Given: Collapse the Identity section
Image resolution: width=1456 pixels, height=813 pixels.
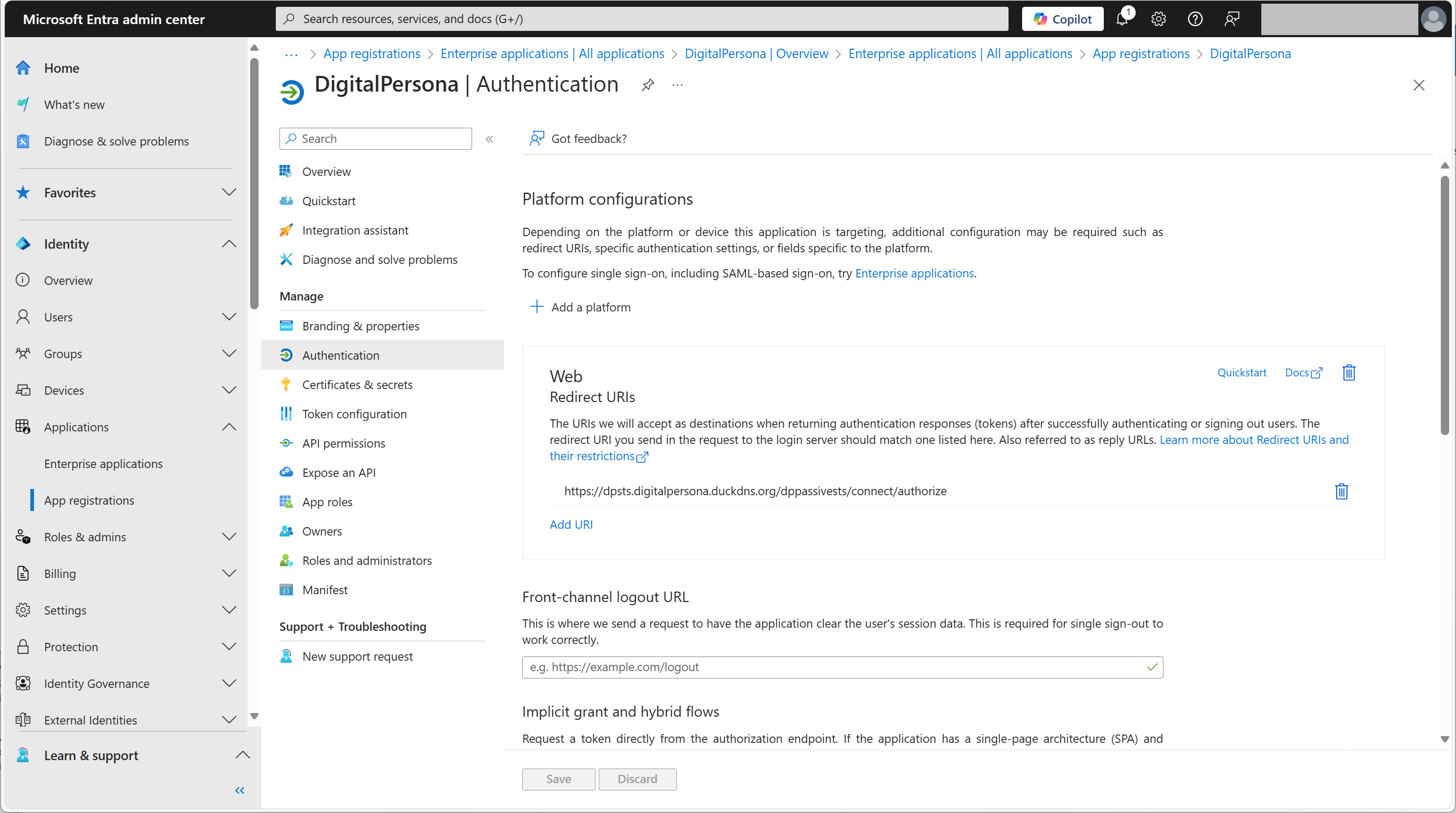Looking at the screenshot, I should pyautogui.click(x=229, y=243).
